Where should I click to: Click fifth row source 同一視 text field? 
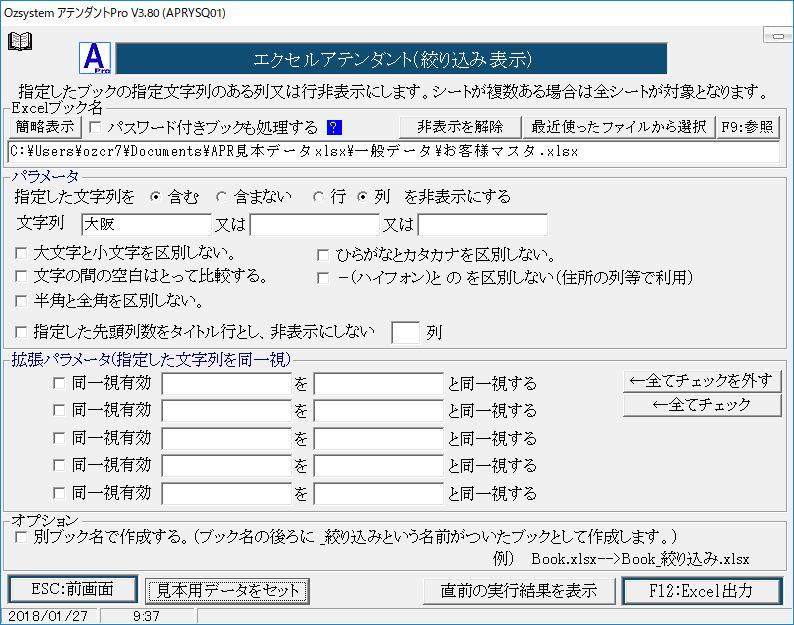tap(226, 493)
